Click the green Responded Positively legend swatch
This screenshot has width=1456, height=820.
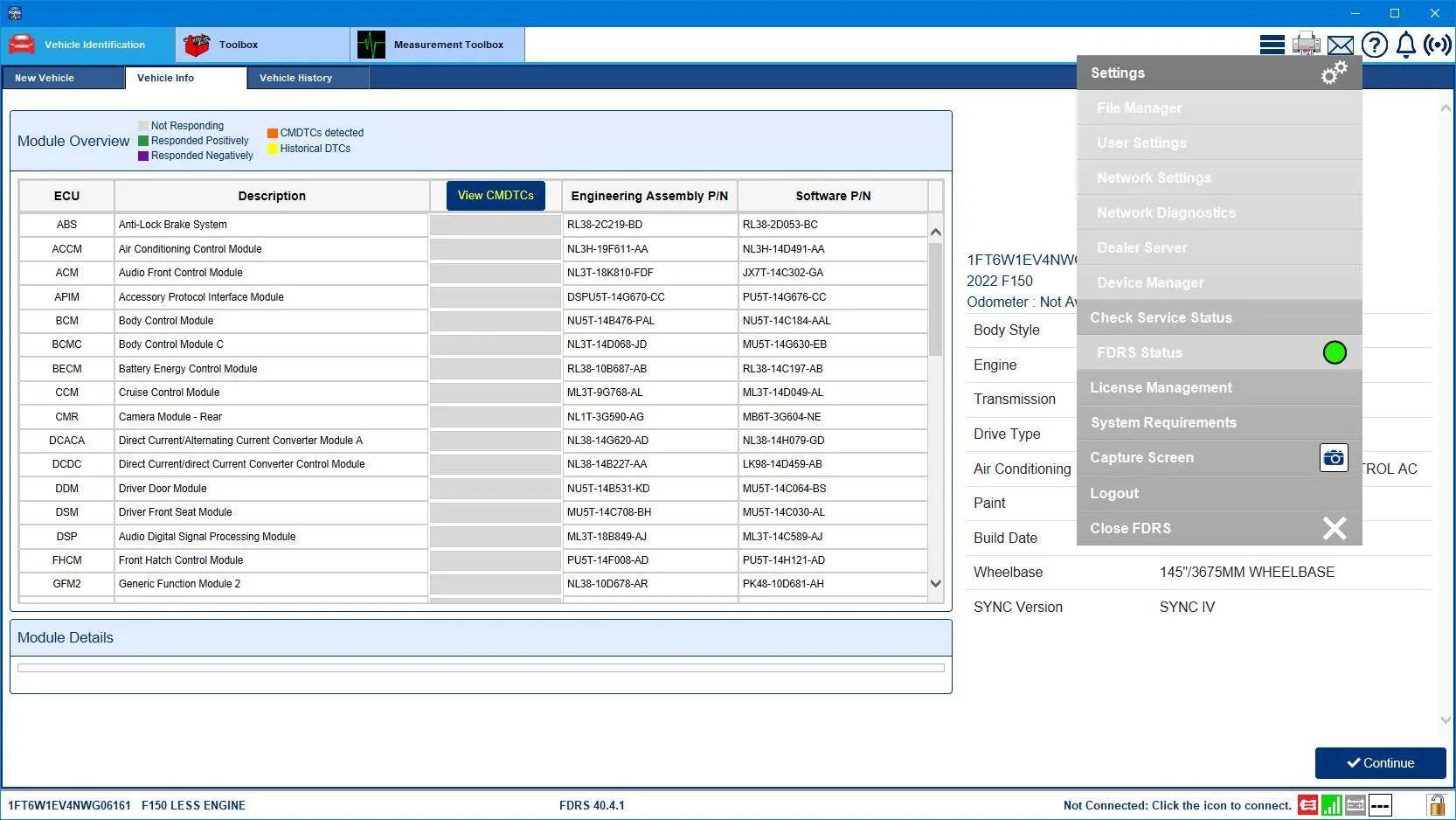143,141
